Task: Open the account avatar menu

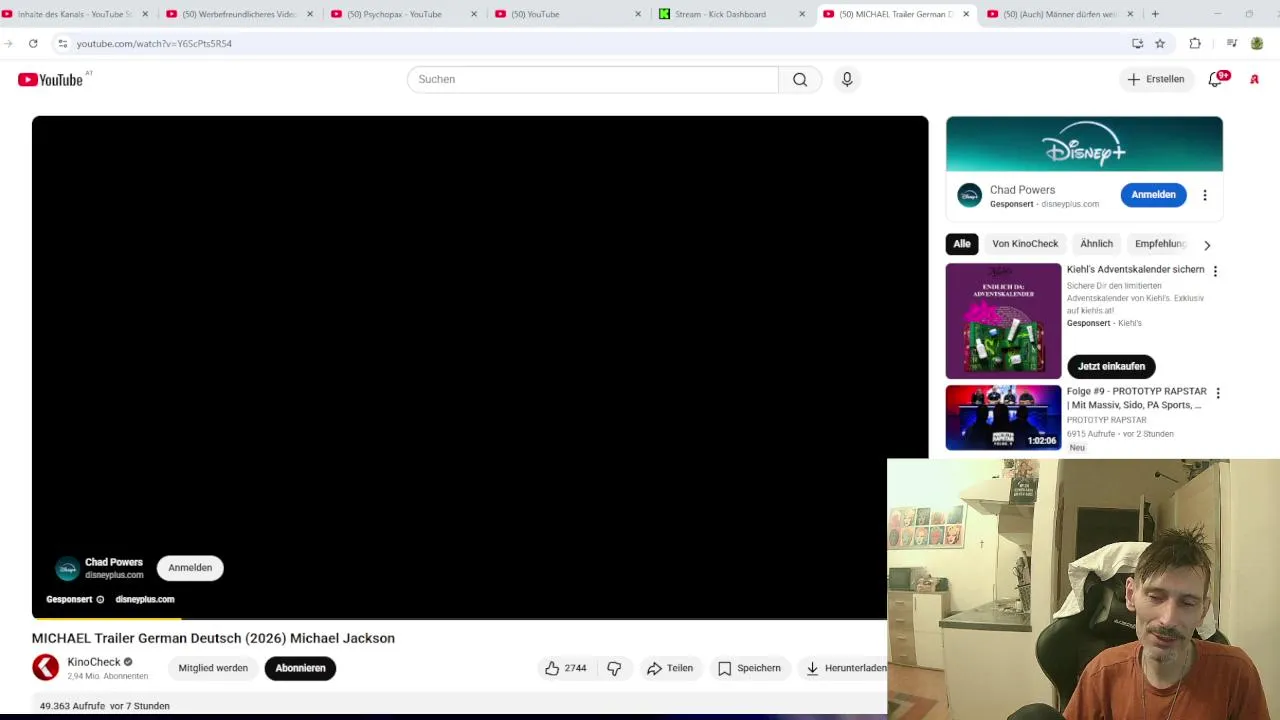Action: pos(1254,79)
